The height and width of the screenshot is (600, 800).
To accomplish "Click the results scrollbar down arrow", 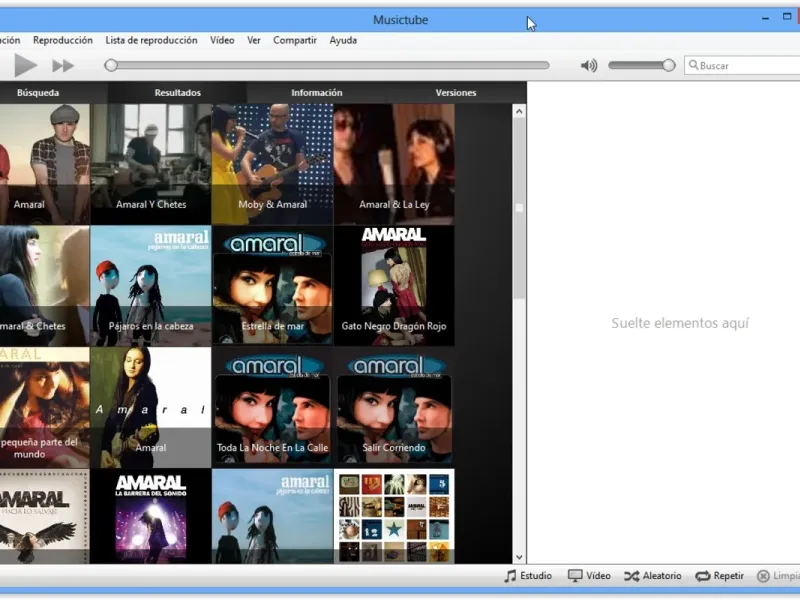I will click(519, 557).
